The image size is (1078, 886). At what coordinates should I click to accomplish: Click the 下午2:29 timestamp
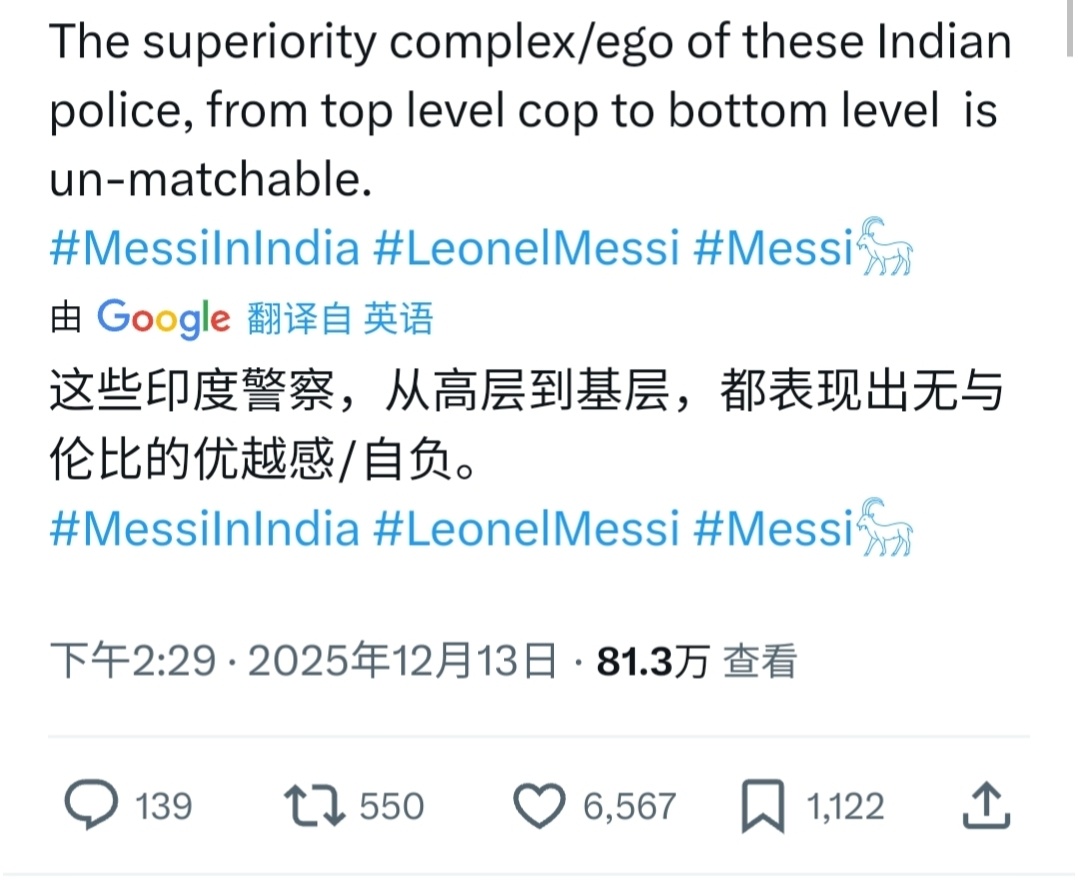pyautogui.click(x=132, y=661)
